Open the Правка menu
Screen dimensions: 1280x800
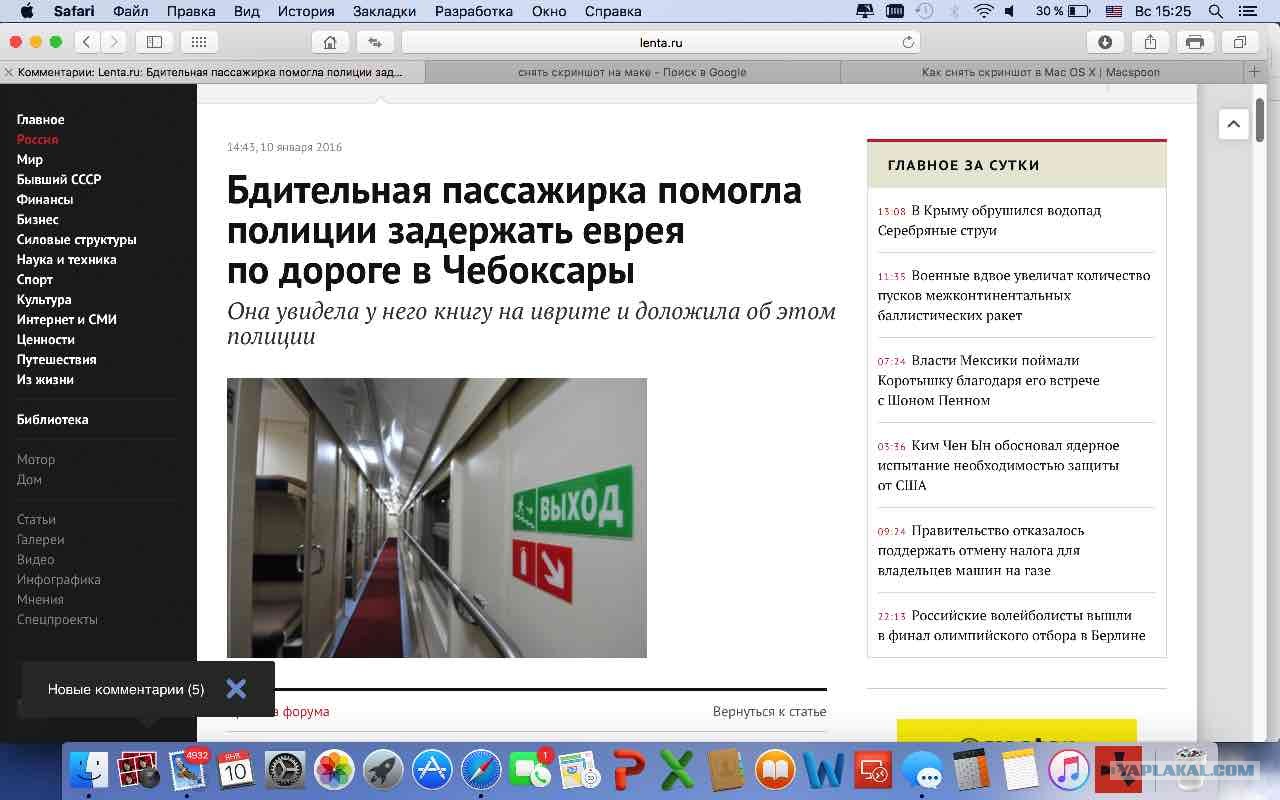coord(191,11)
